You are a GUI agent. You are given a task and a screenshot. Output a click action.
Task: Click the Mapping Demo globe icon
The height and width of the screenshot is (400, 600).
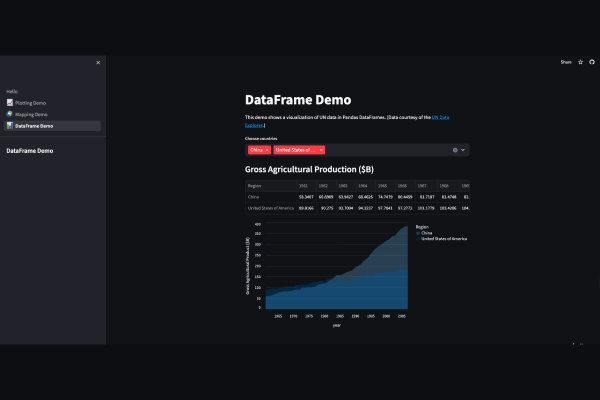point(10,114)
